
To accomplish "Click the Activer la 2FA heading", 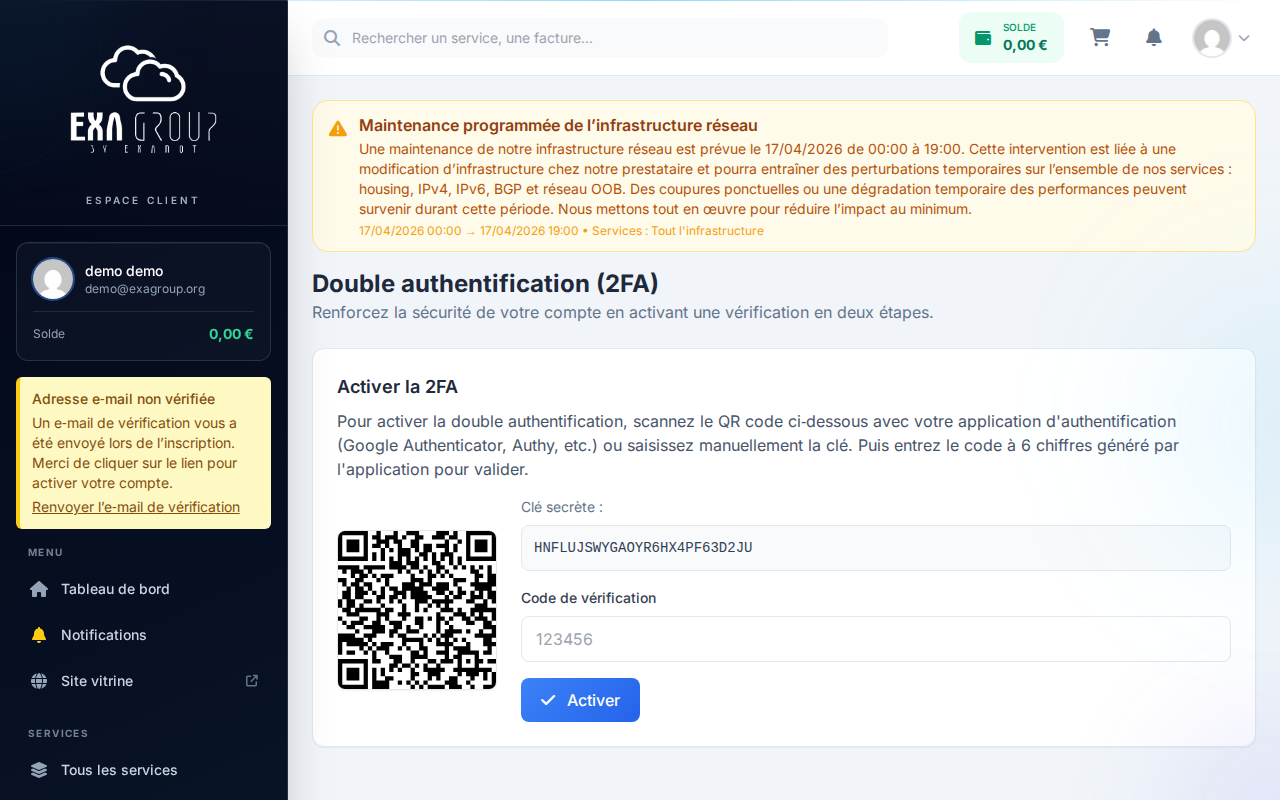I will (x=397, y=387).
